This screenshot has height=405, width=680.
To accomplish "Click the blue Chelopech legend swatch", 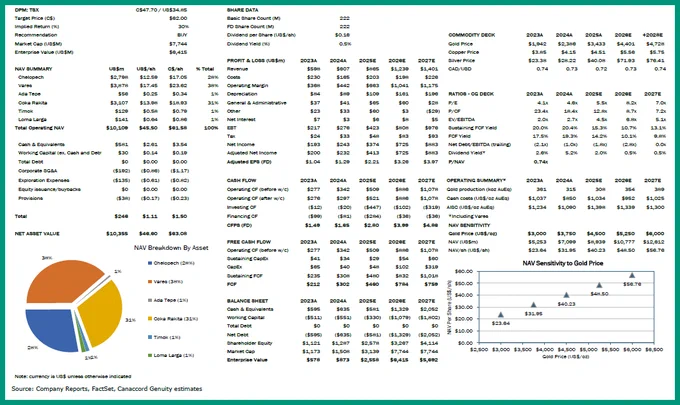I will (150, 263).
